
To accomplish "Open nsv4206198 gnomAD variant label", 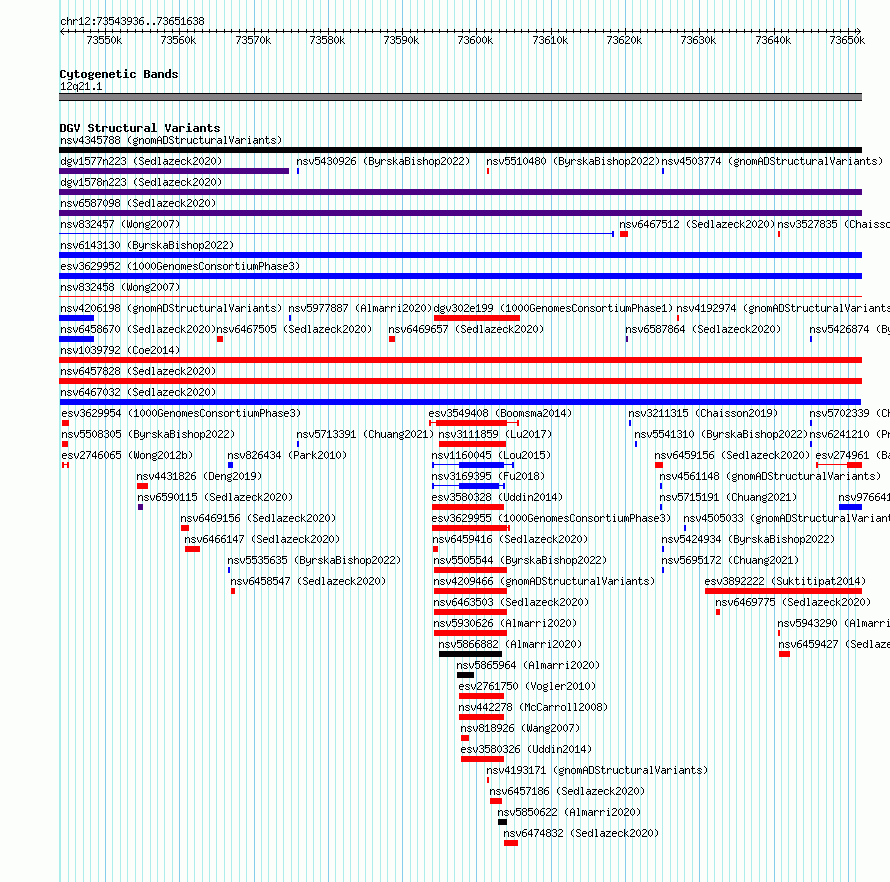I will 171,308.
